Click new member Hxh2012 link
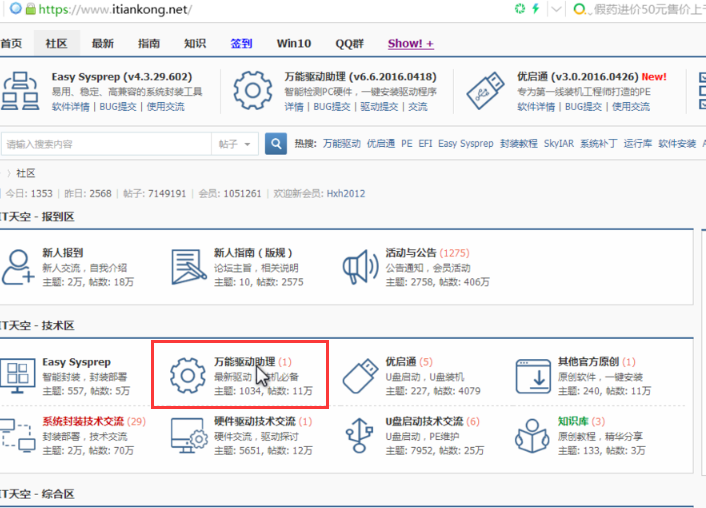The image size is (706, 508). point(345,193)
